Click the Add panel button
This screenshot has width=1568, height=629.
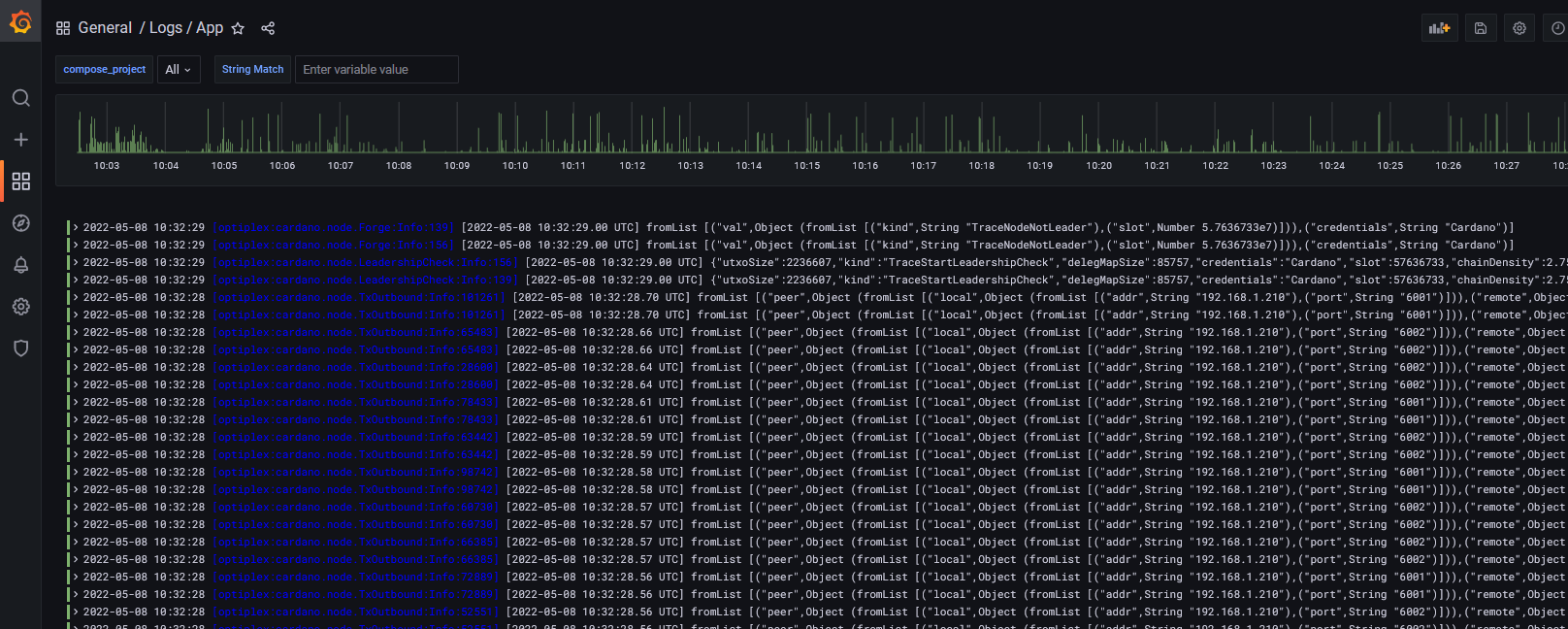point(1439,28)
